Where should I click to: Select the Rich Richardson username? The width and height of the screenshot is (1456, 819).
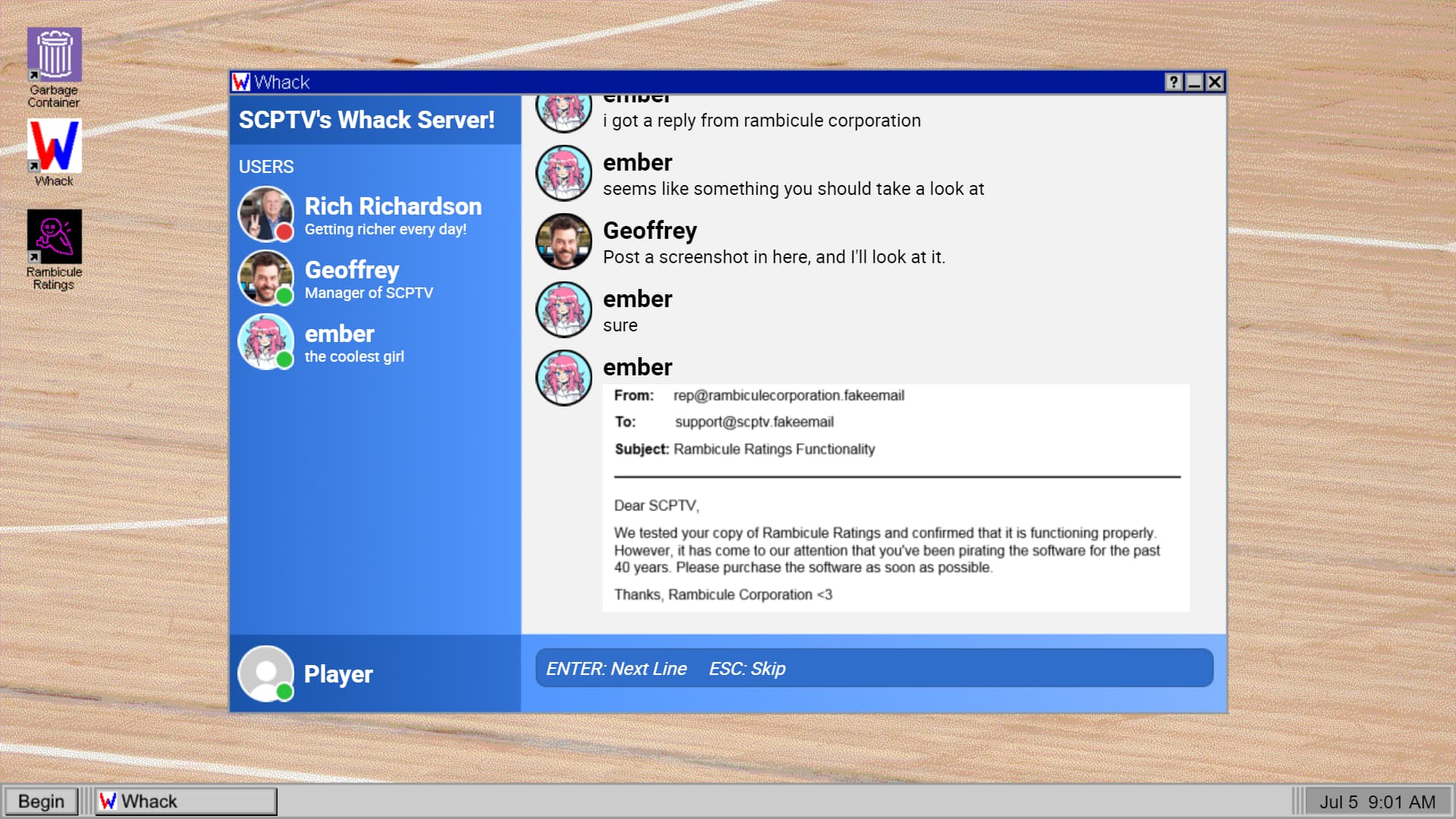[x=393, y=206]
